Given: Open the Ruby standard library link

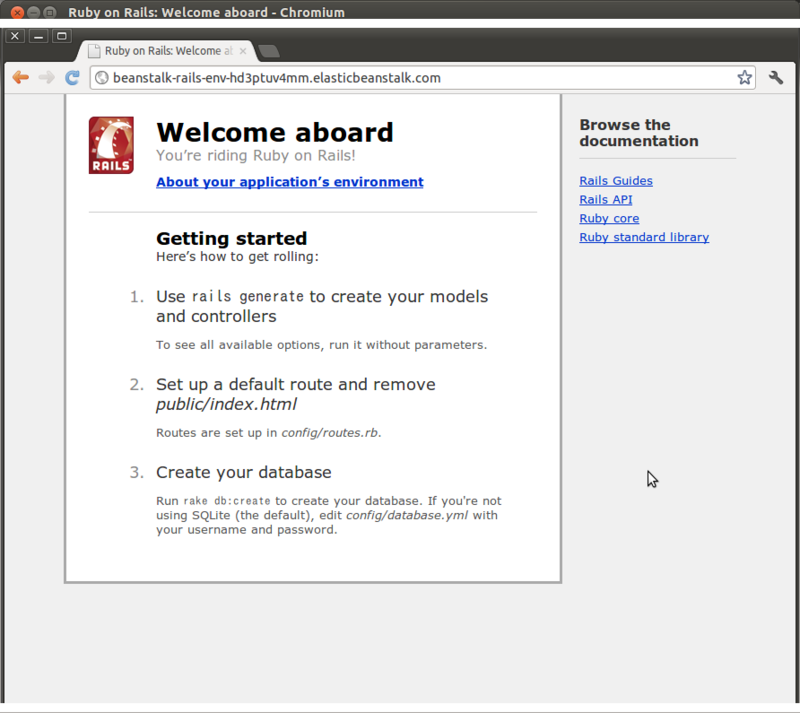Looking at the screenshot, I should point(644,237).
